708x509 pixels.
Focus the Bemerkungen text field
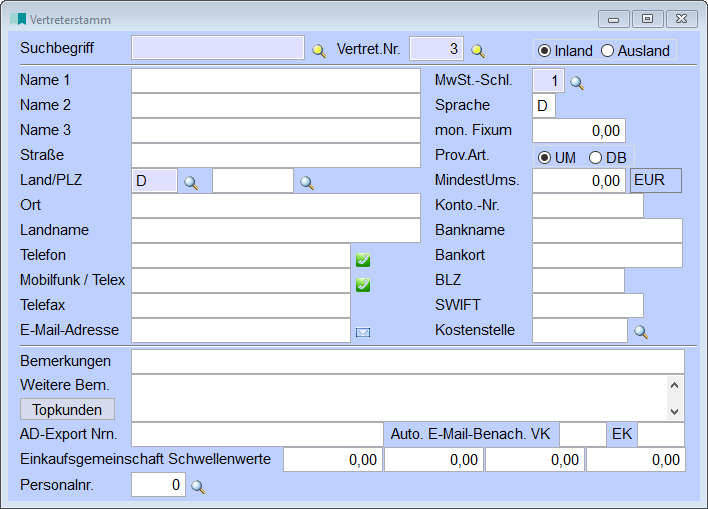(x=407, y=361)
